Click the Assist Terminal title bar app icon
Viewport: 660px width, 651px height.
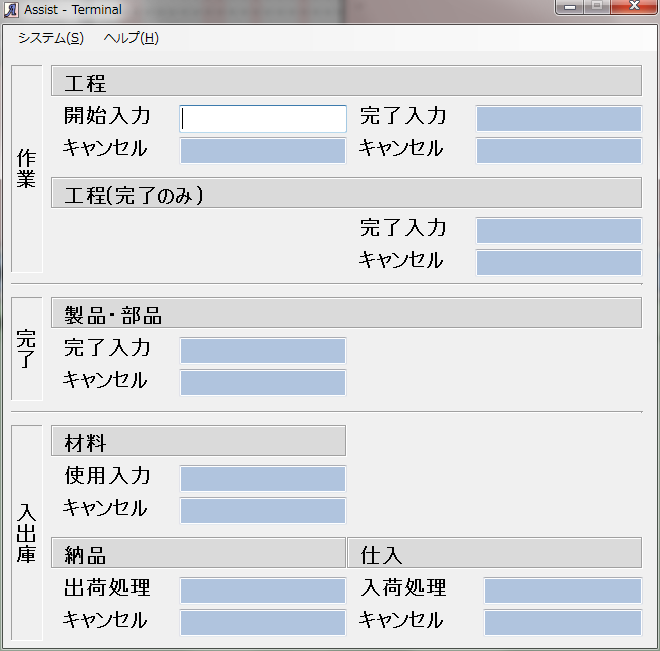click(11, 9)
